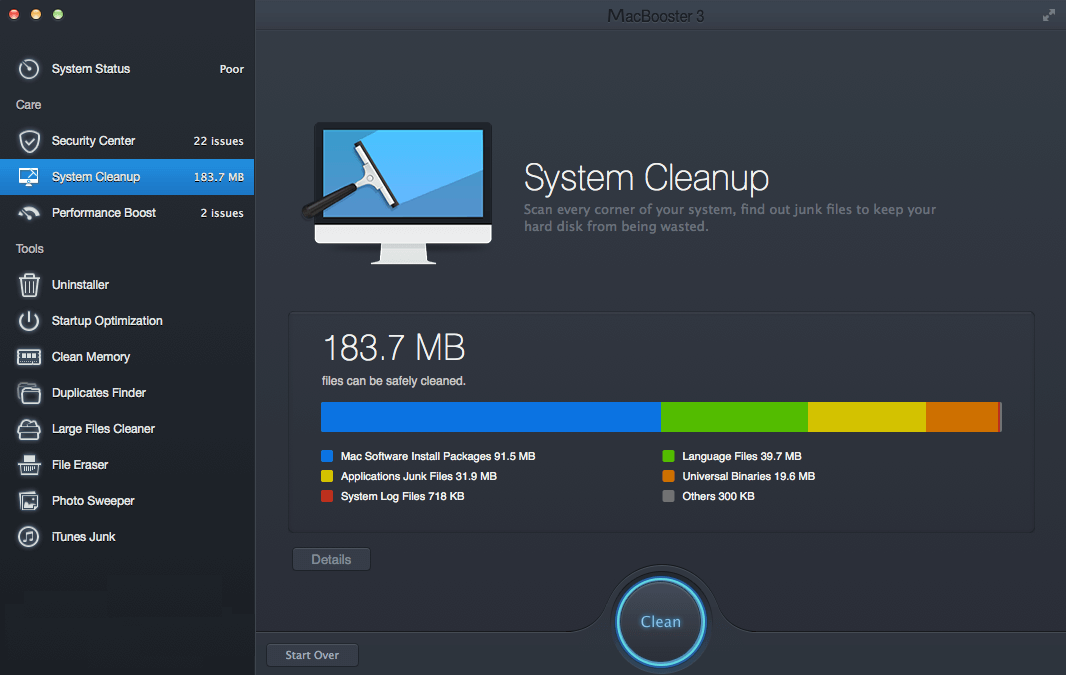1066x675 pixels.
Task: Click the Uninstaller trash can icon
Action: pyautogui.click(x=29, y=285)
